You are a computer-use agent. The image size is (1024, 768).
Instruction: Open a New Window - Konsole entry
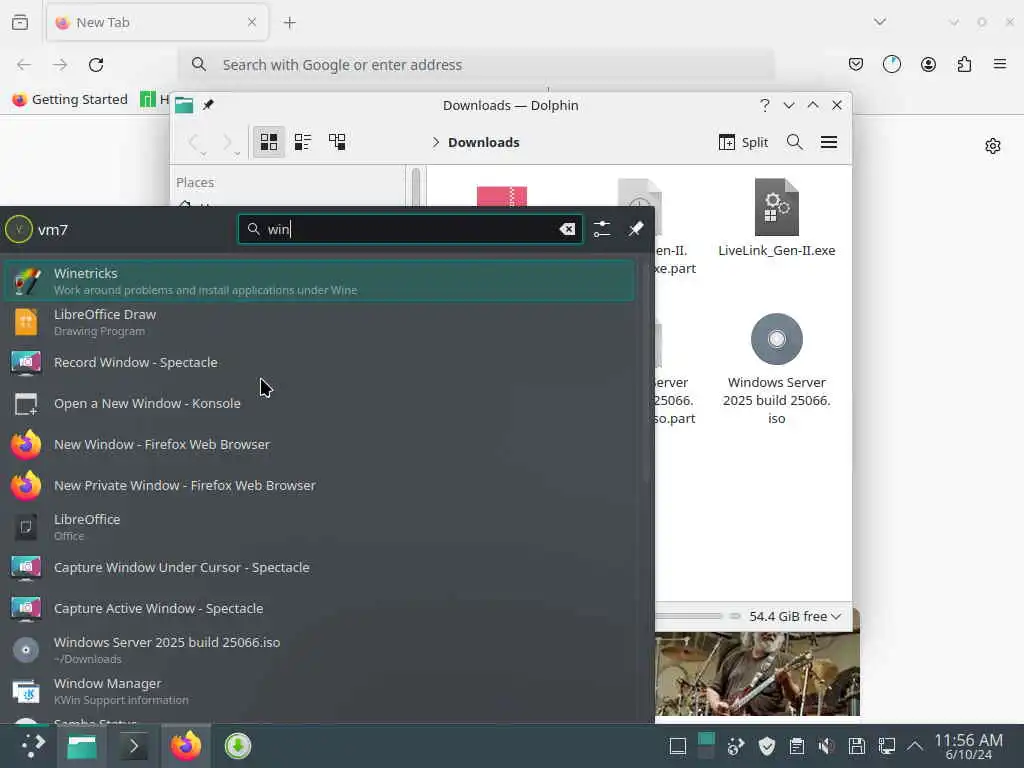(x=319, y=404)
